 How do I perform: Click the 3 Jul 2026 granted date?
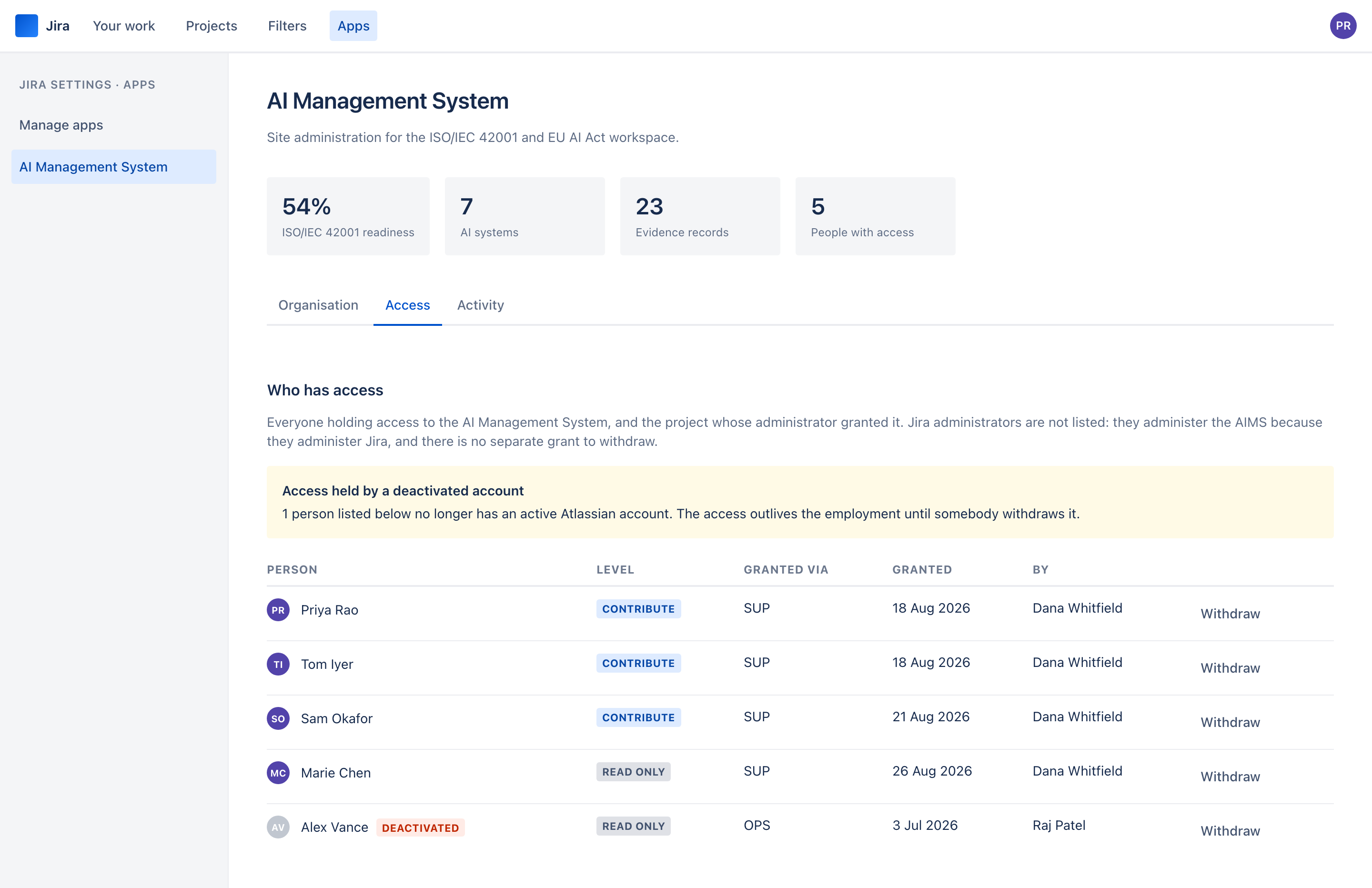[x=925, y=825]
